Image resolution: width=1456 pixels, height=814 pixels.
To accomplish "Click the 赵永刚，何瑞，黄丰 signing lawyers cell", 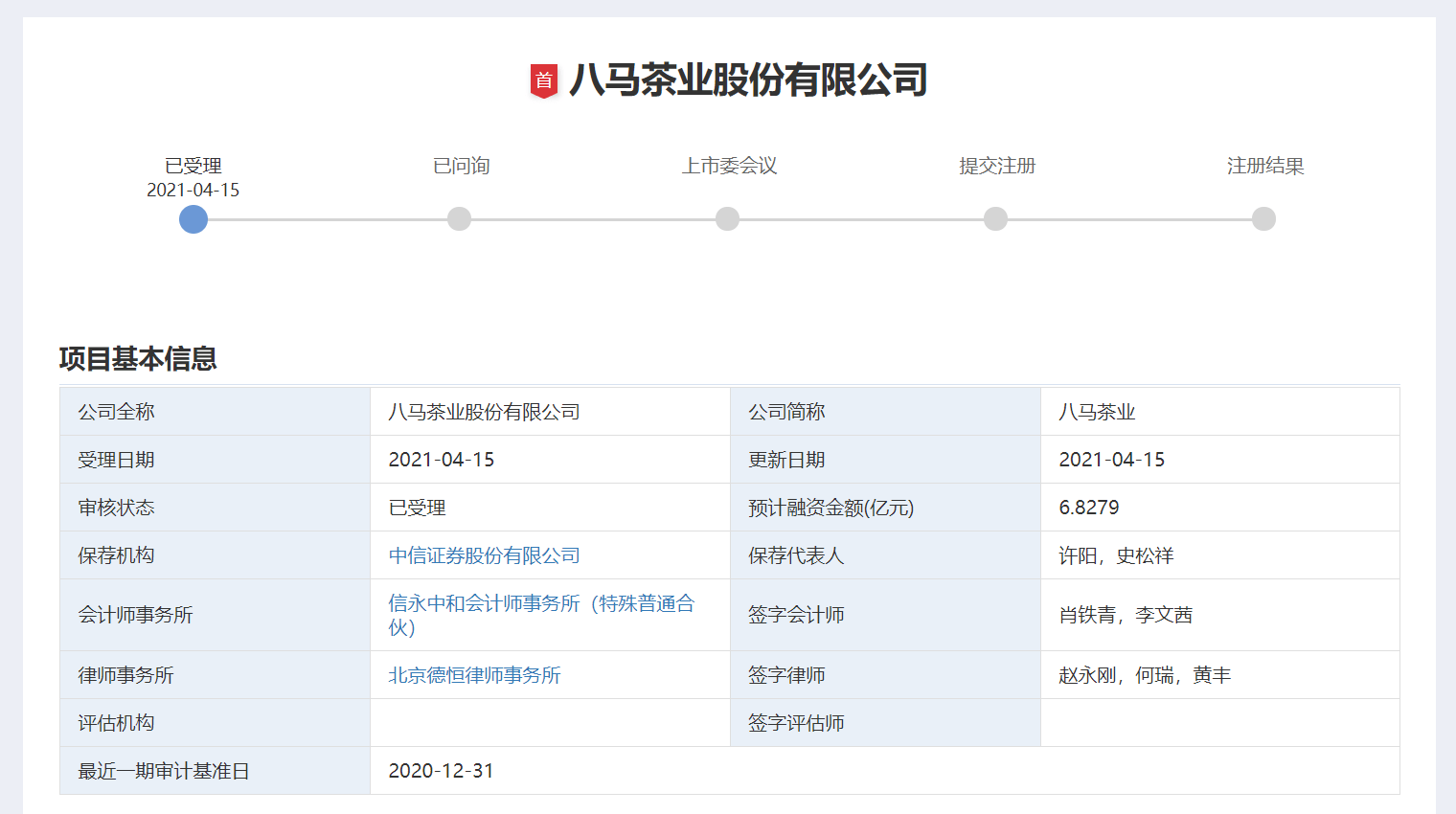I will pyautogui.click(x=1145, y=675).
